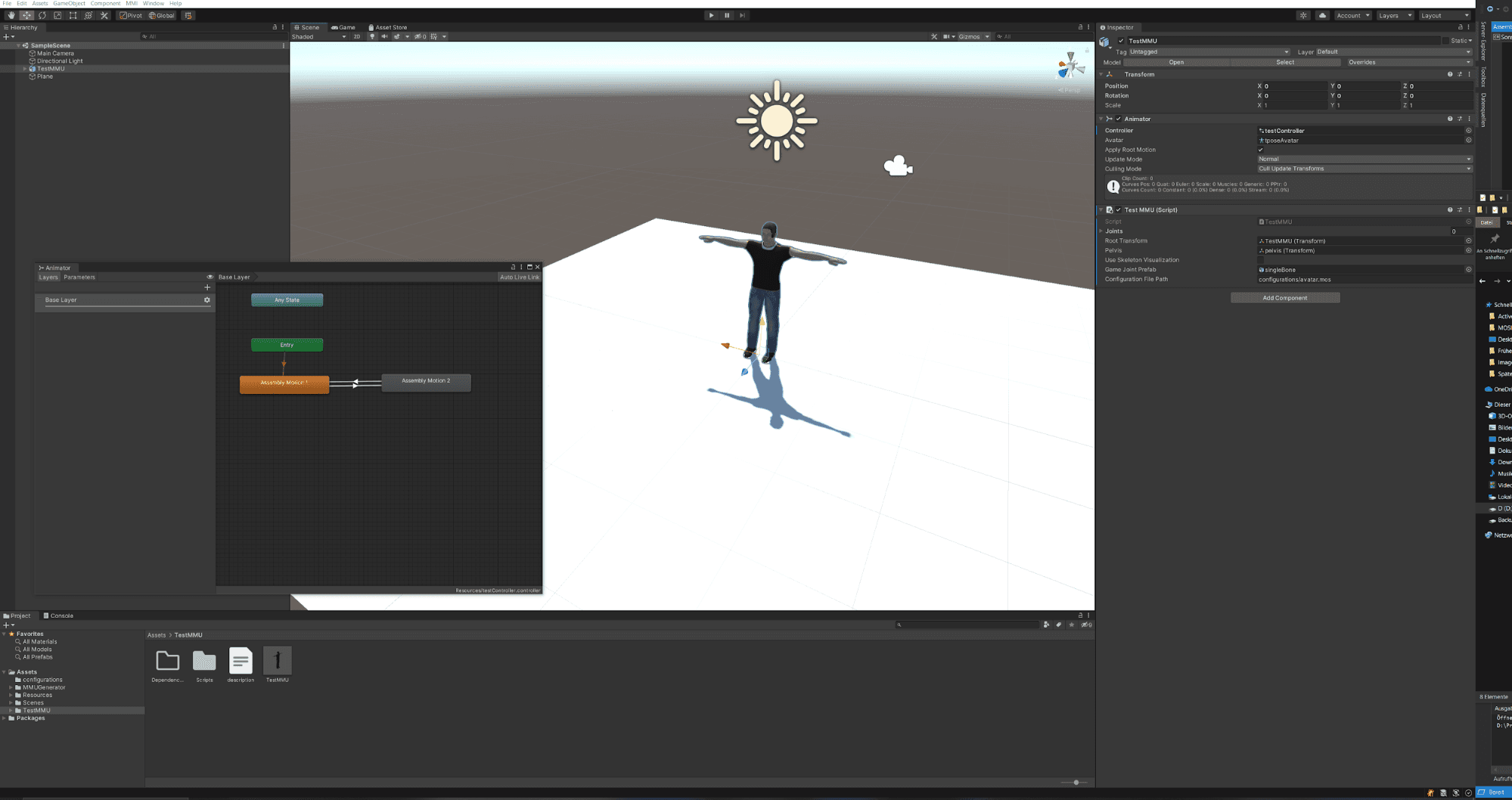Screen dimensions: 1512x800
Task: Expand the Resources folder in Assets tree
Action: tap(11, 695)
